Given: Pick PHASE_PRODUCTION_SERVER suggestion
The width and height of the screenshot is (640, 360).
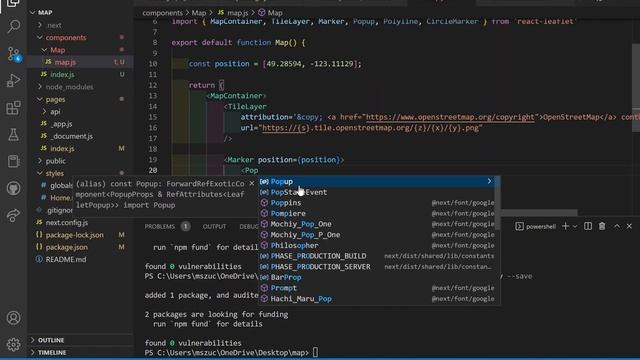Looking at the screenshot, I should click(377, 267).
